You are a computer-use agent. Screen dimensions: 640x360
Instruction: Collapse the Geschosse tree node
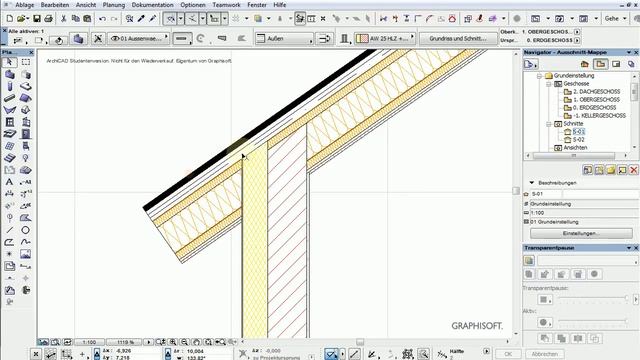click(549, 84)
